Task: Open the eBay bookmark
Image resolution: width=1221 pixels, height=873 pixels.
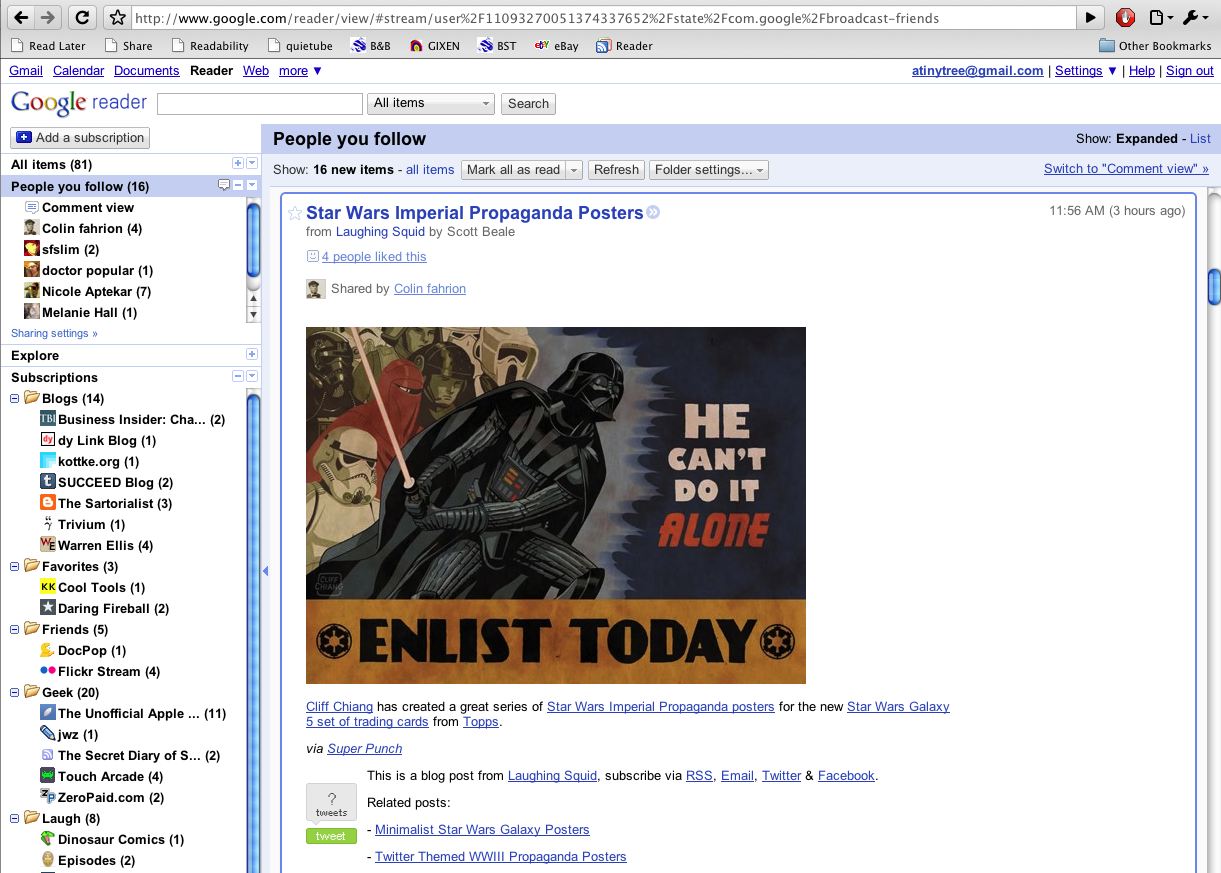Action: coord(557,46)
